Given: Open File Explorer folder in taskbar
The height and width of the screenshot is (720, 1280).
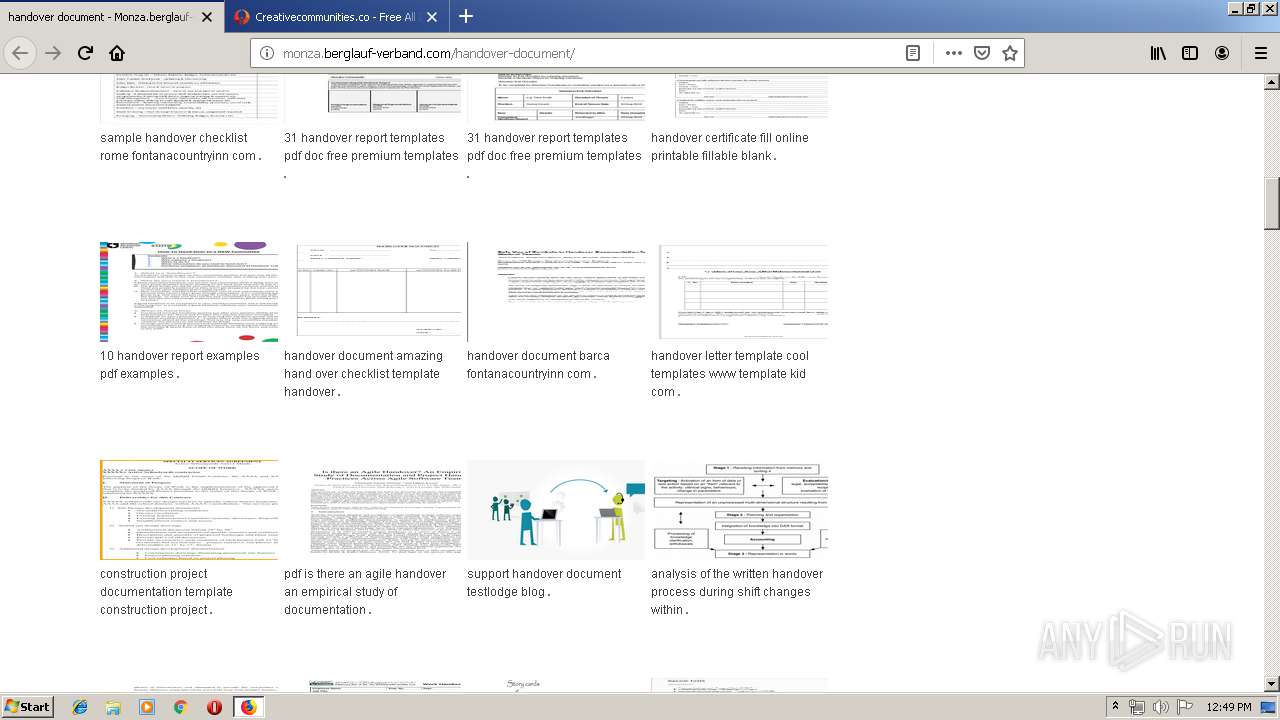Looking at the screenshot, I should 113,707.
